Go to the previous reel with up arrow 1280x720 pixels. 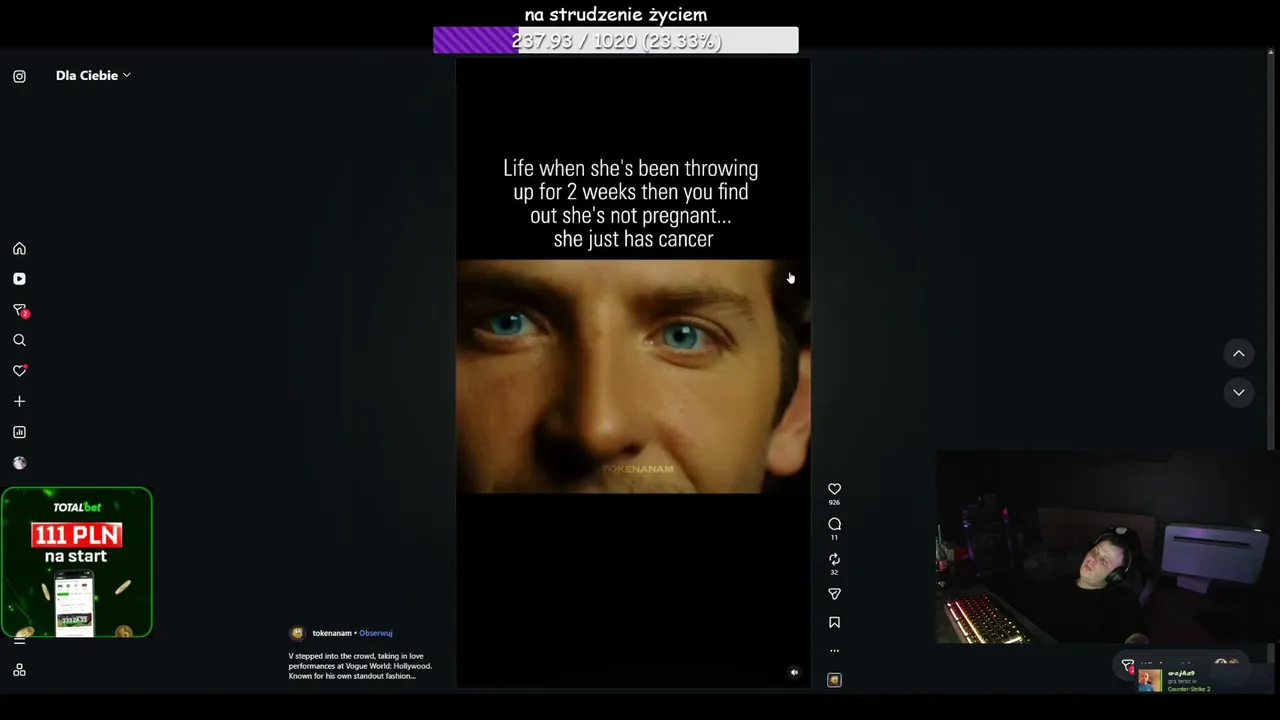tap(1238, 353)
